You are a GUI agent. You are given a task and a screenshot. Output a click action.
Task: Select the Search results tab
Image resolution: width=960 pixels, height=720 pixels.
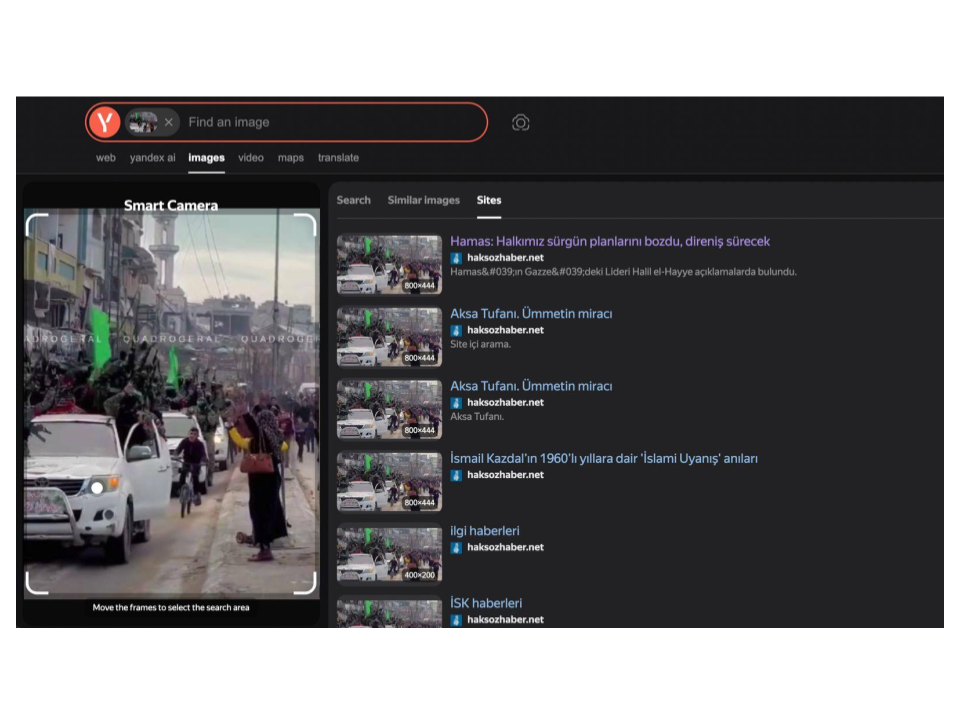[x=353, y=200]
